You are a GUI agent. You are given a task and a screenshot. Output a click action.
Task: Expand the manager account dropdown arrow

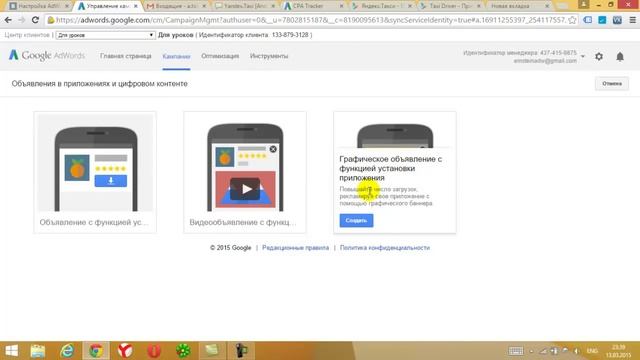pos(583,56)
